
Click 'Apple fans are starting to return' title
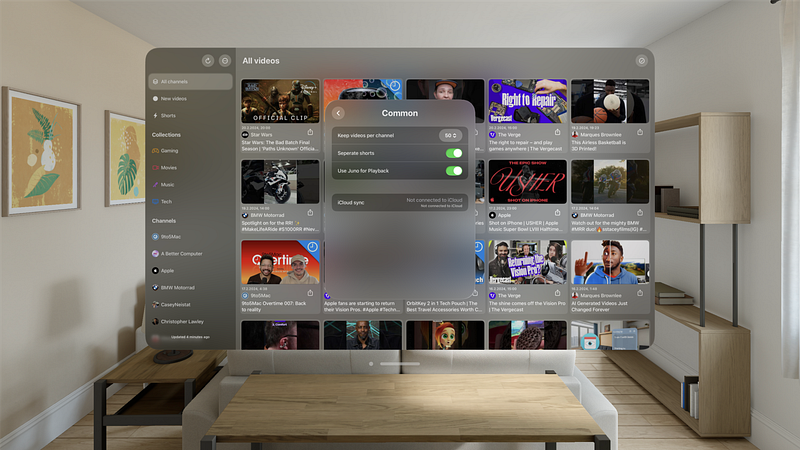361,306
